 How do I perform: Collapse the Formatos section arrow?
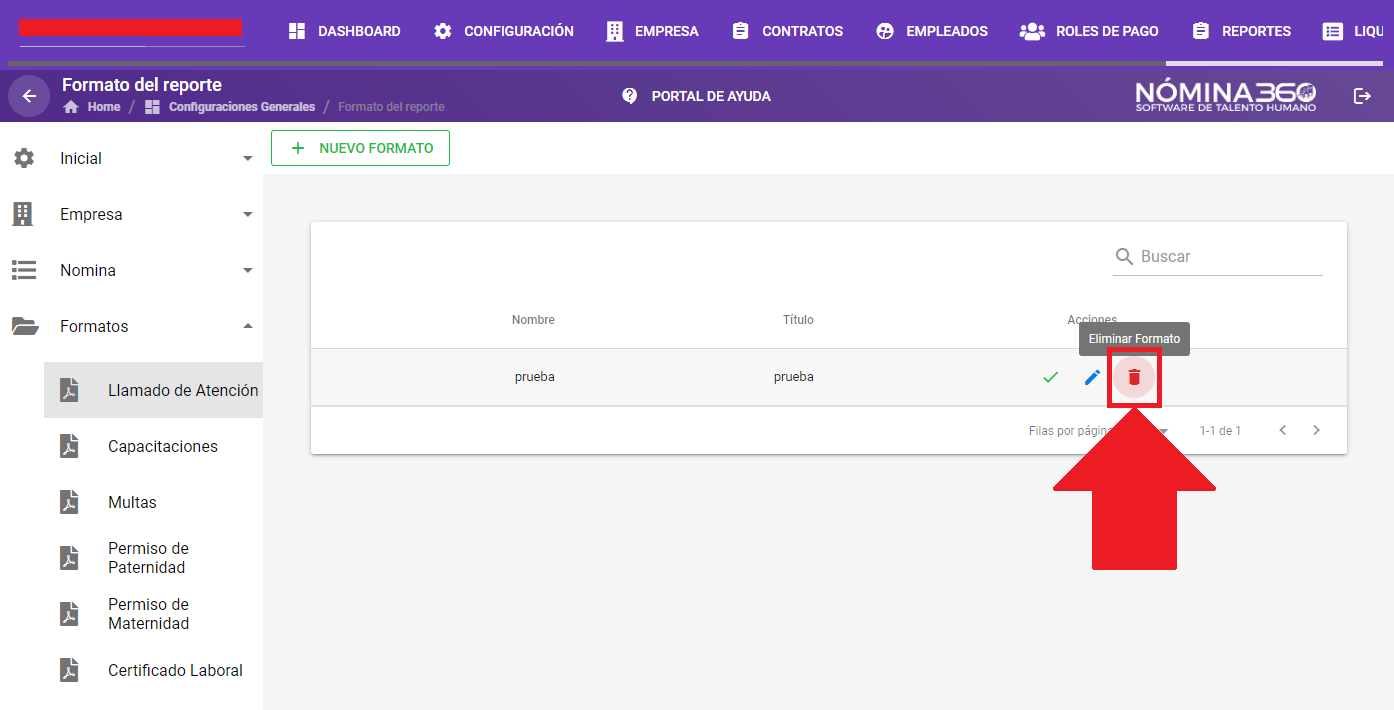[248, 326]
